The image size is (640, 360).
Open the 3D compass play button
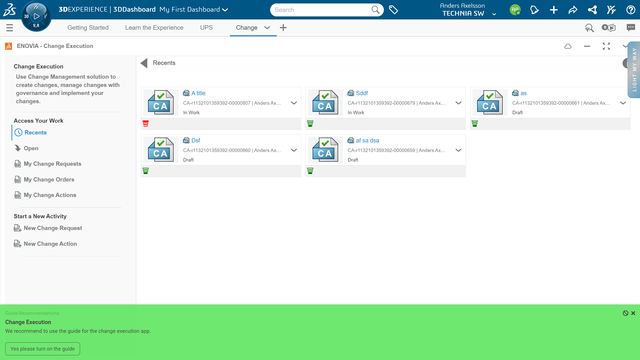[36, 16]
